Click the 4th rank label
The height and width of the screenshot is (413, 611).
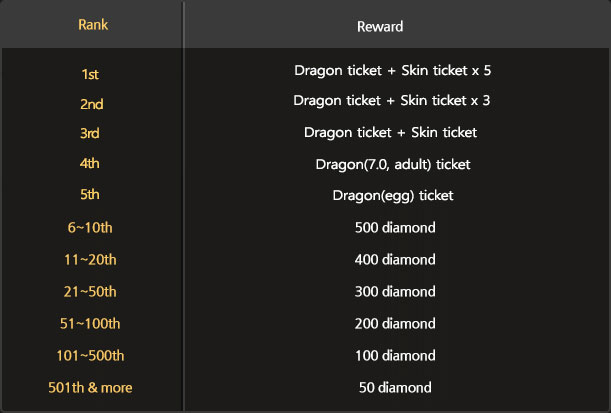[x=91, y=164]
